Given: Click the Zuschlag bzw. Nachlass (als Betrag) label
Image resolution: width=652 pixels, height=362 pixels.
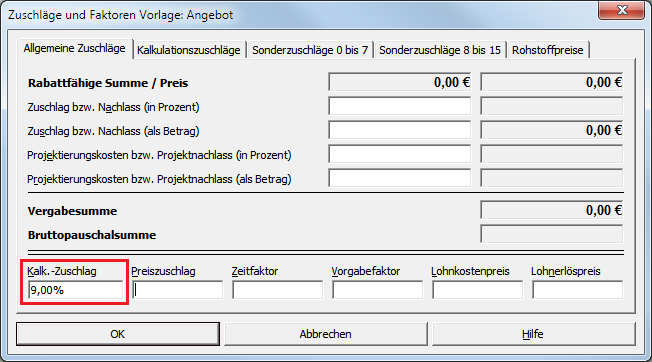Looking at the screenshot, I should [x=114, y=131].
